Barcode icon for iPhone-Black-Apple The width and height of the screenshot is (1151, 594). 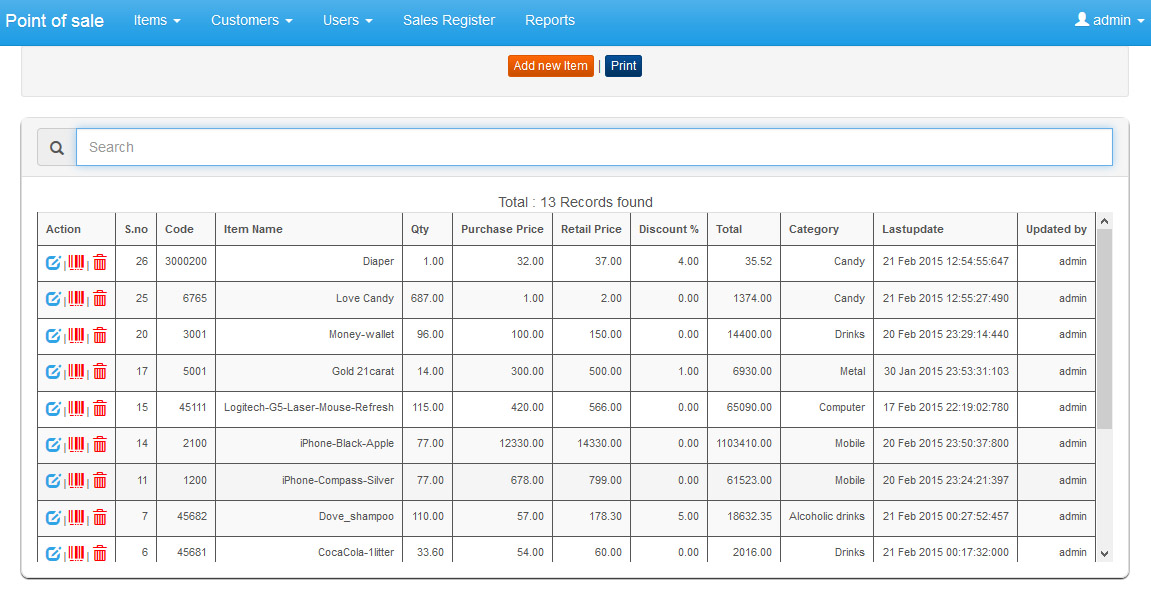tap(76, 444)
